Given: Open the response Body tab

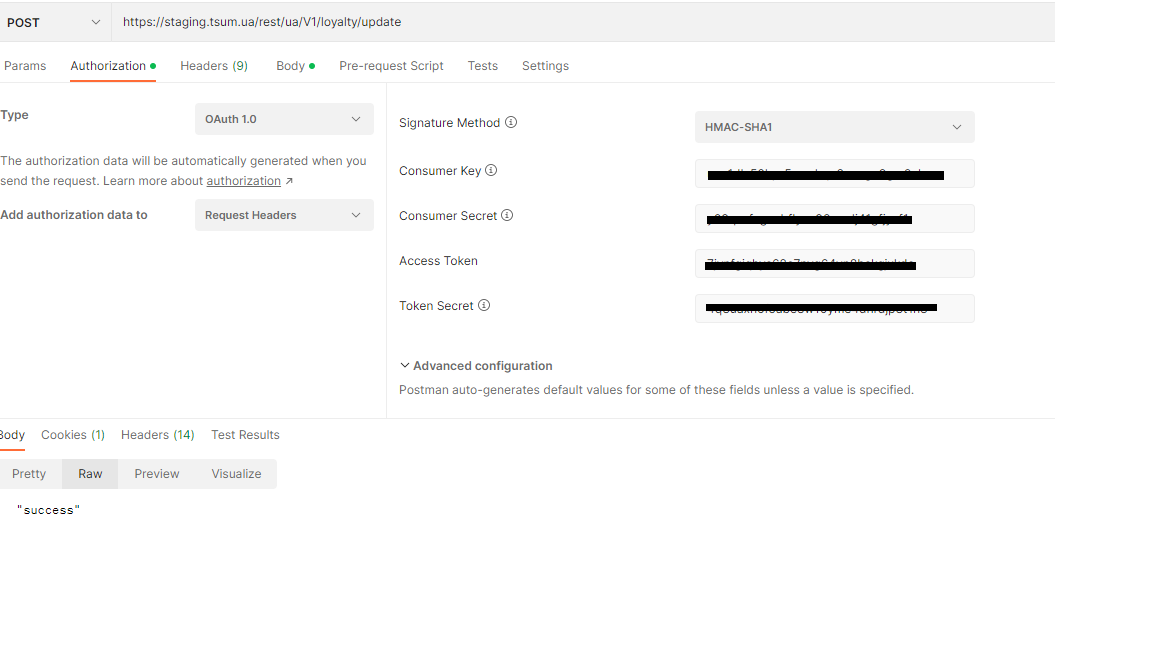Looking at the screenshot, I should [12, 435].
